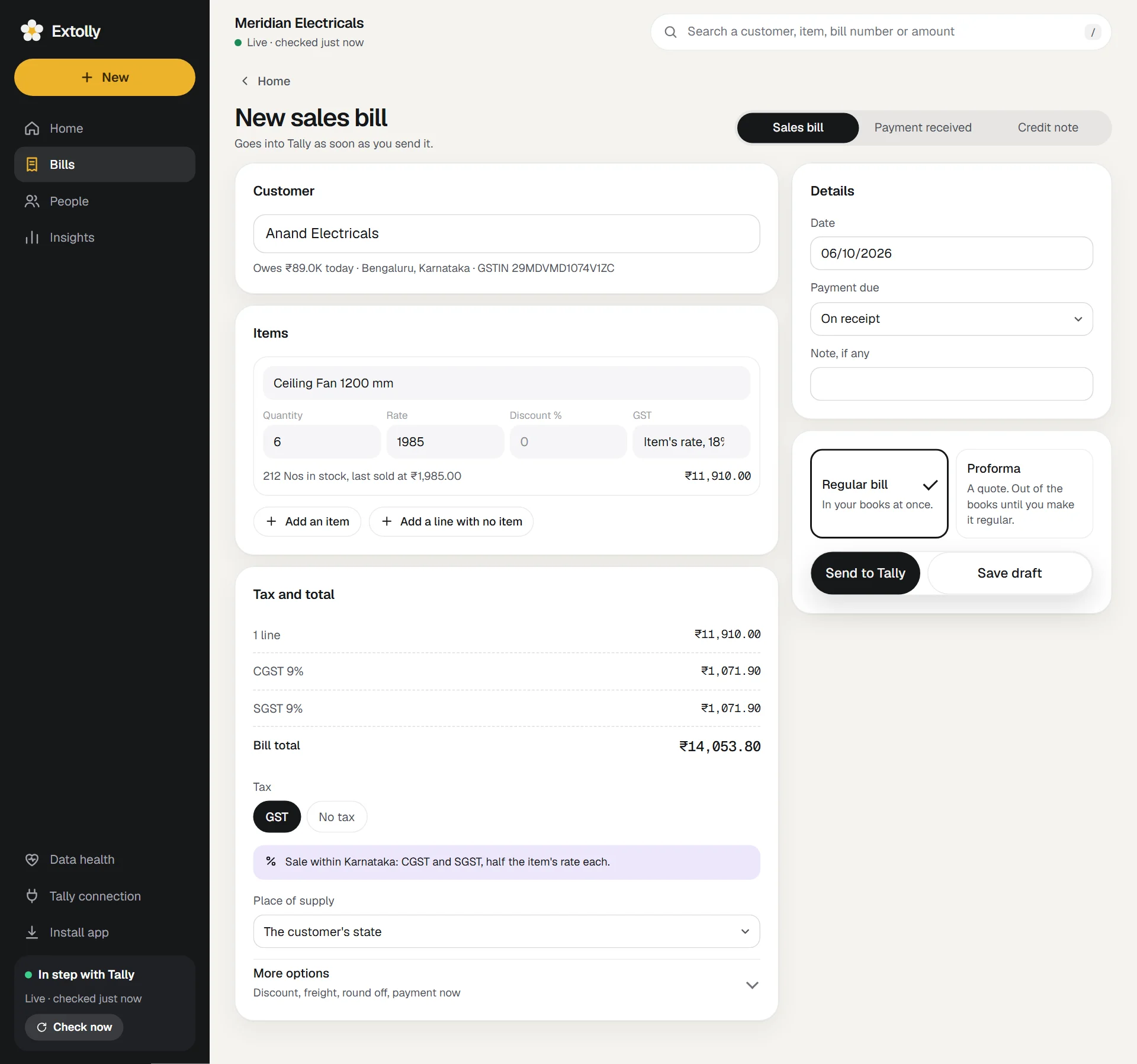Click the search magnifier icon
Screen dimensions: 1137x1064
[670, 32]
